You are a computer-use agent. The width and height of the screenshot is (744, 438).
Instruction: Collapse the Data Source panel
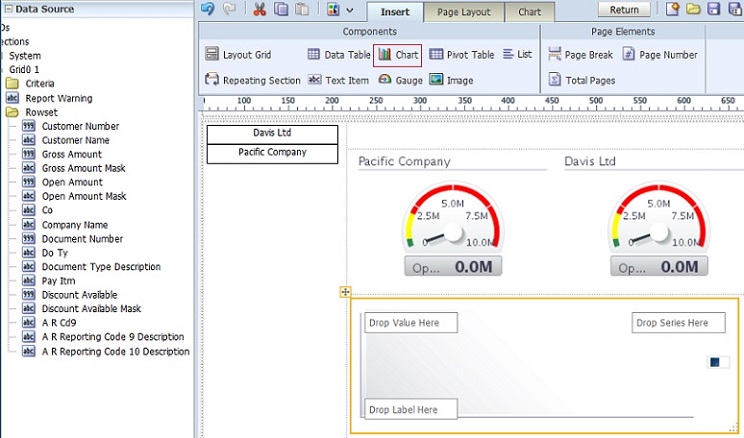point(8,9)
